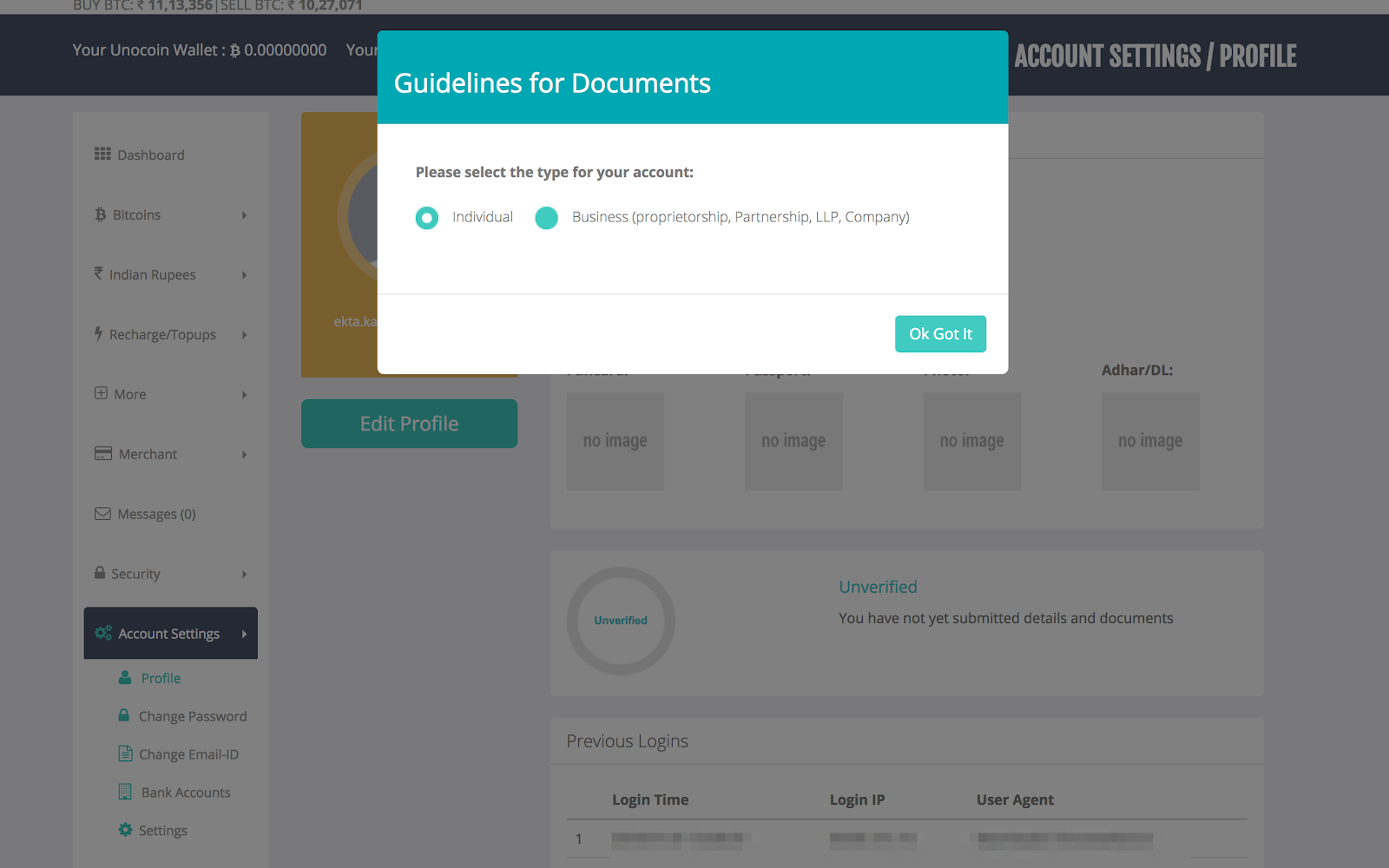Expand the Bitcoins menu arrow
Viewport: 1389px width, 868px height.
click(x=245, y=215)
